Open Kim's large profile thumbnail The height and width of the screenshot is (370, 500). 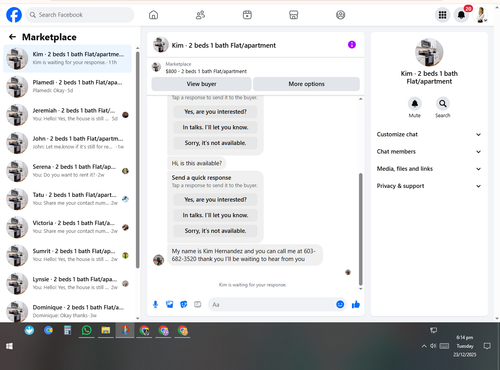point(429,53)
